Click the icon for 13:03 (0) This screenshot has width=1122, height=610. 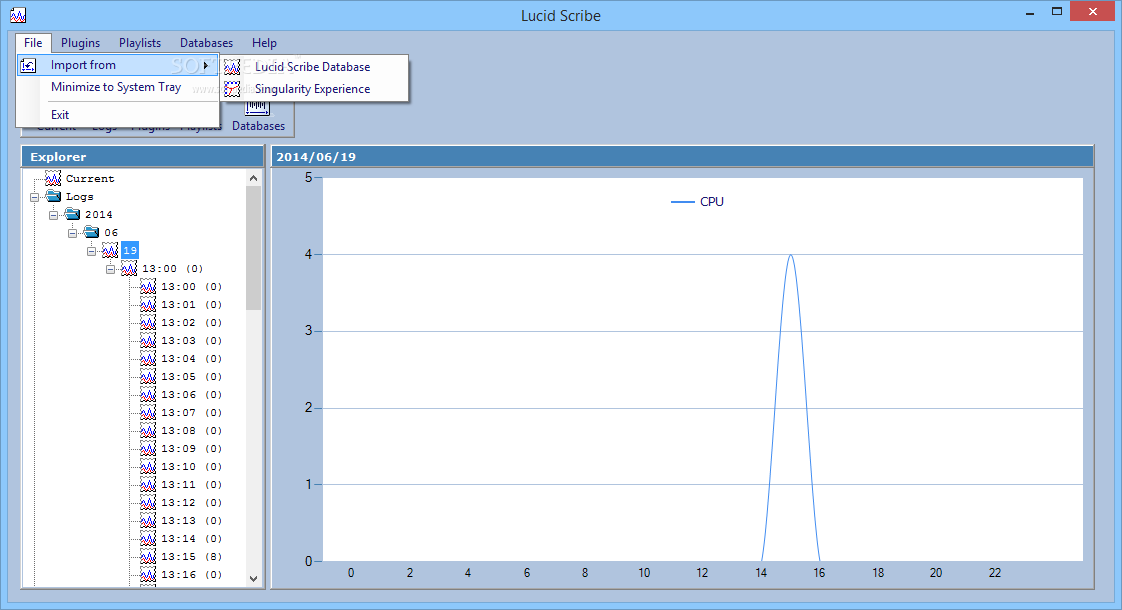tap(148, 340)
